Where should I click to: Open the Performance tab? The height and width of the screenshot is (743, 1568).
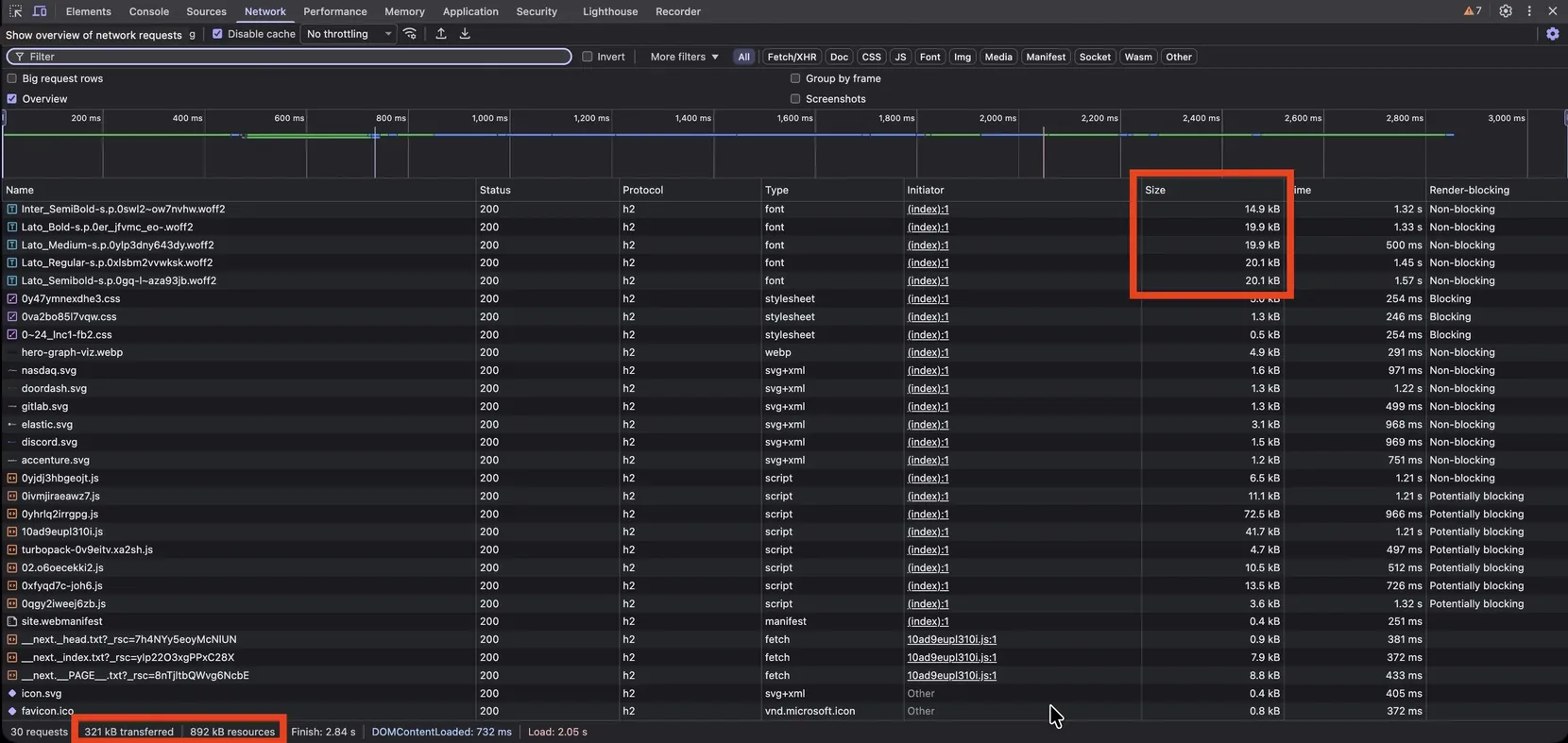tap(335, 11)
